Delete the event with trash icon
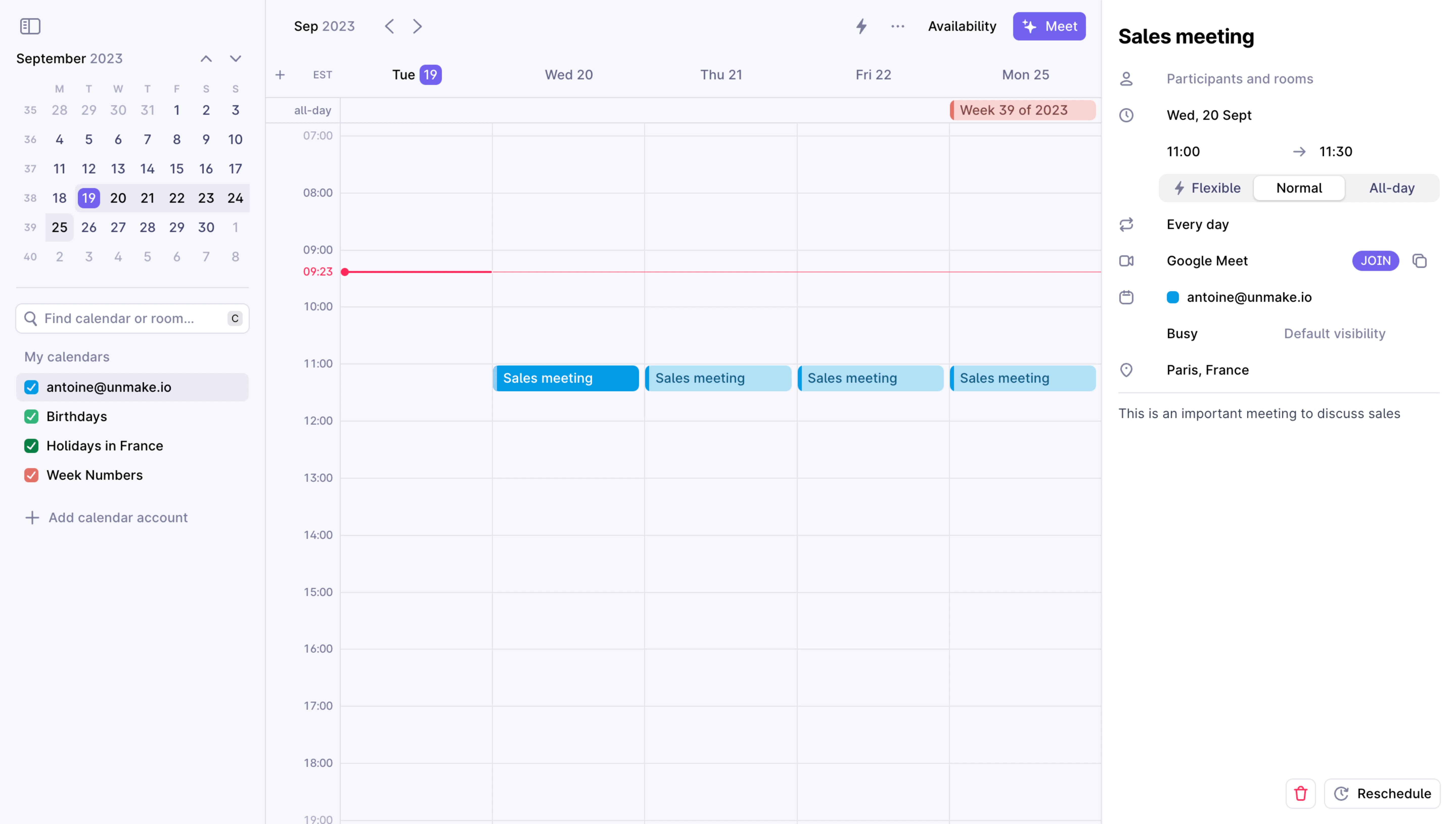Image resolution: width=1456 pixels, height=824 pixels. 1300,793
